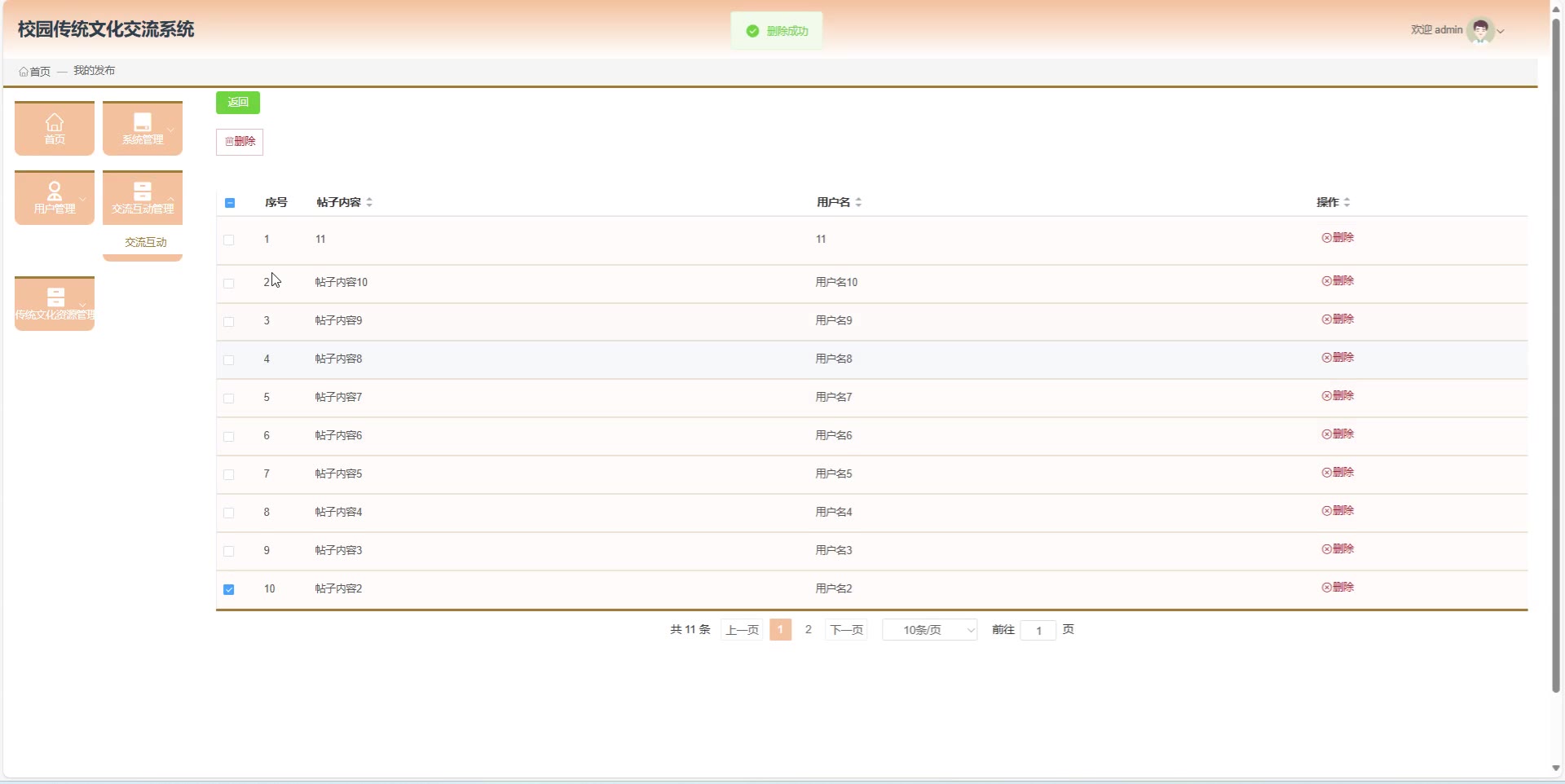This screenshot has width=1565, height=784.
Task: Open the 系统管理 sidebar tile
Action: (x=143, y=128)
